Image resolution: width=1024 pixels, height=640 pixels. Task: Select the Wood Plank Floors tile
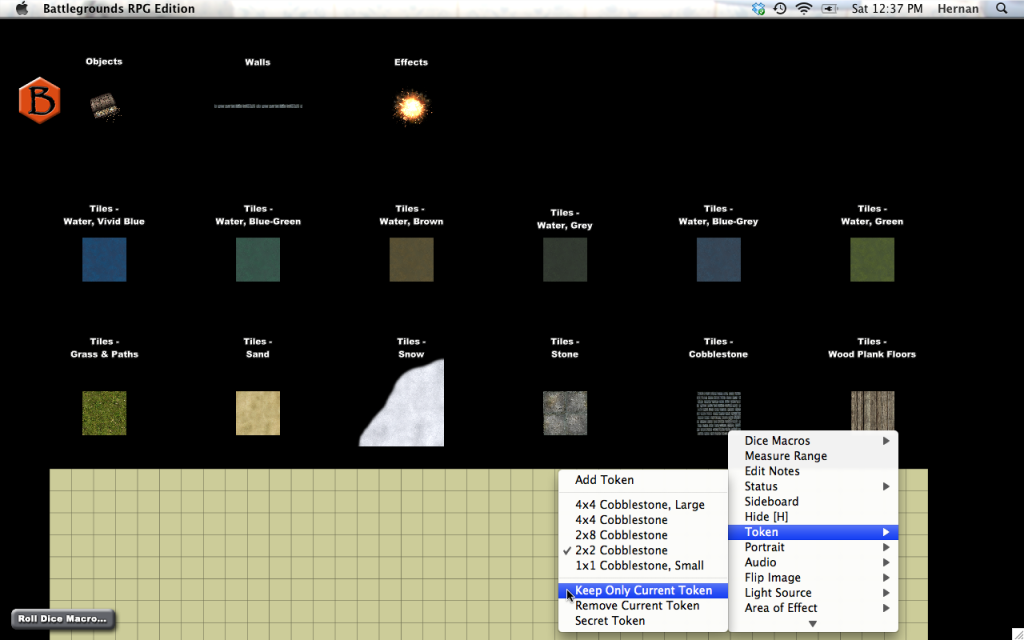click(x=872, y=411)
